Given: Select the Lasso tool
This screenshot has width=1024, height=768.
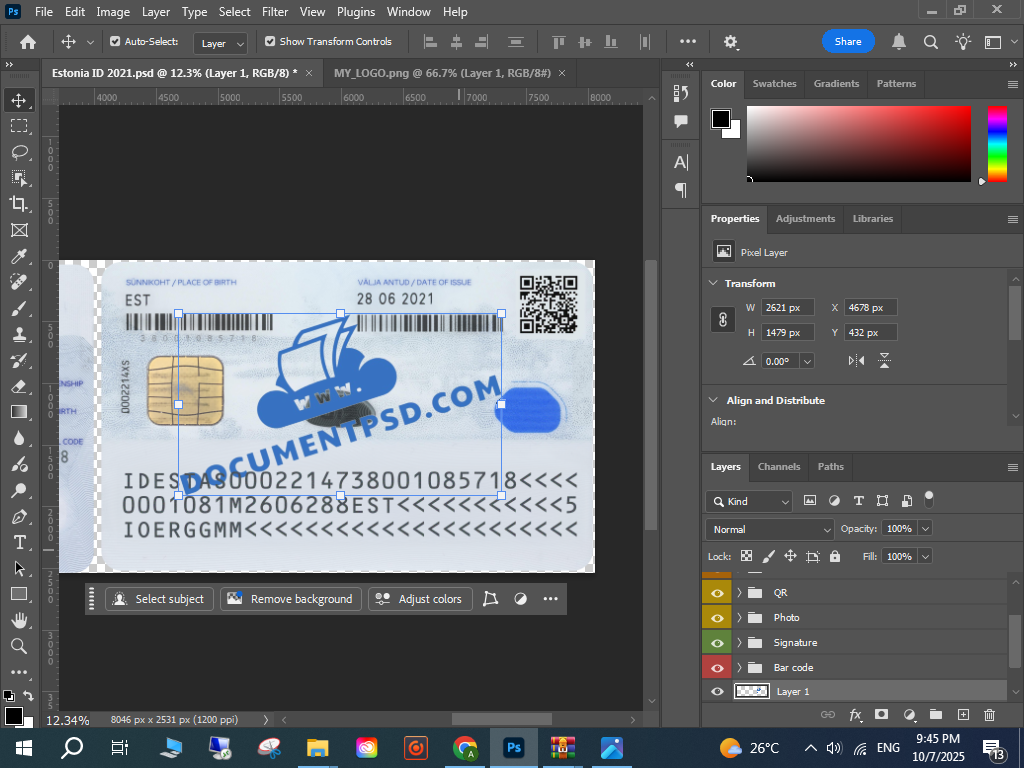Looking at the screenshot, I should click(18, 152).
